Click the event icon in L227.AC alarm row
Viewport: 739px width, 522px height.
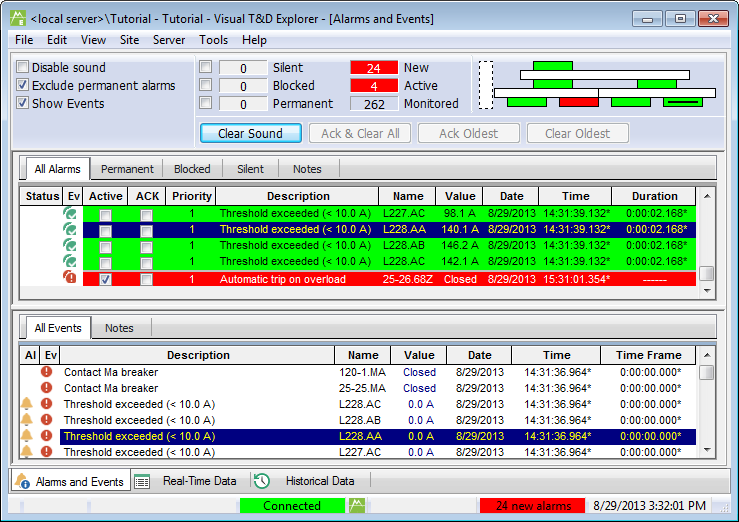(70, 213)
